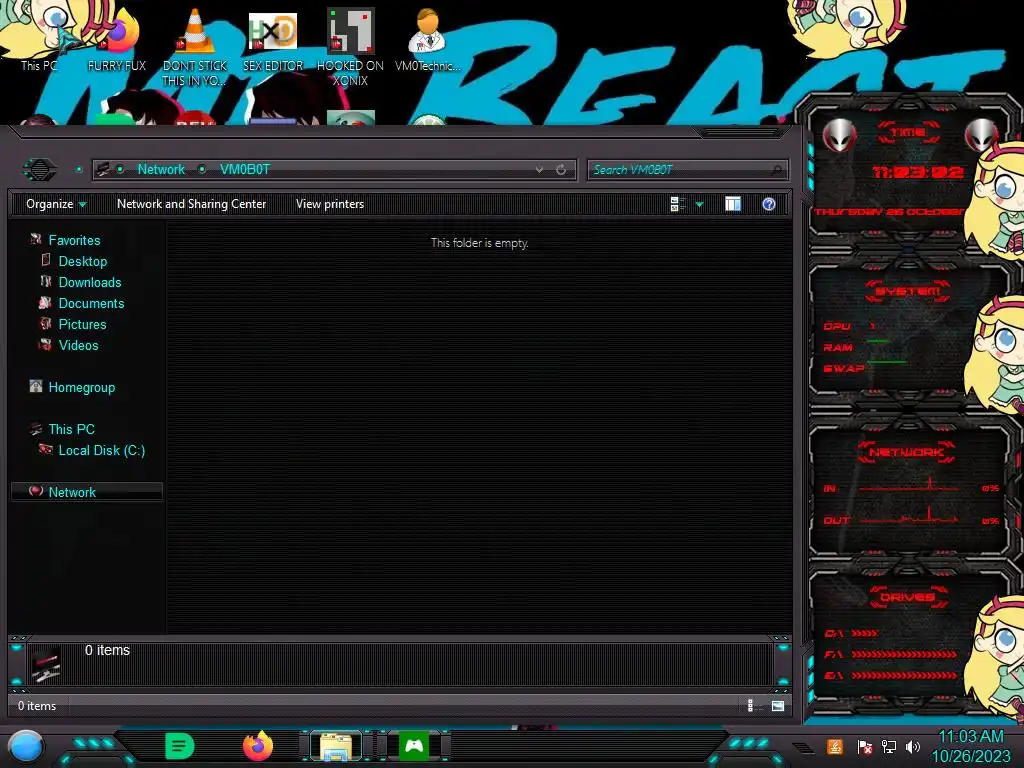Image resolution: width=1024 pixels, height=768 pixels.
Task: Switch to details view in status bar
Action: (752, 705)
